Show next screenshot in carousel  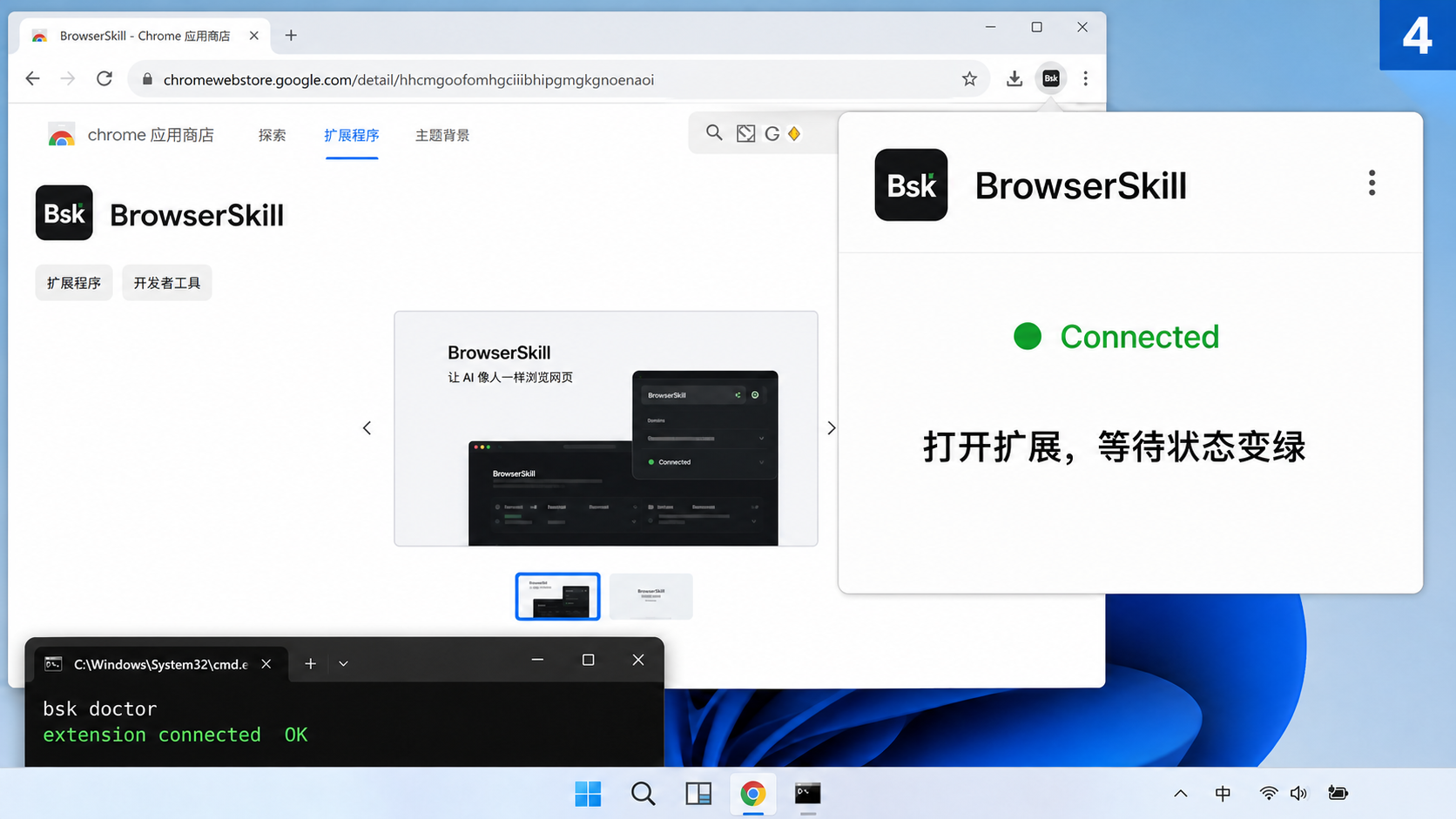pyautogui.click(x=832, y=428)
